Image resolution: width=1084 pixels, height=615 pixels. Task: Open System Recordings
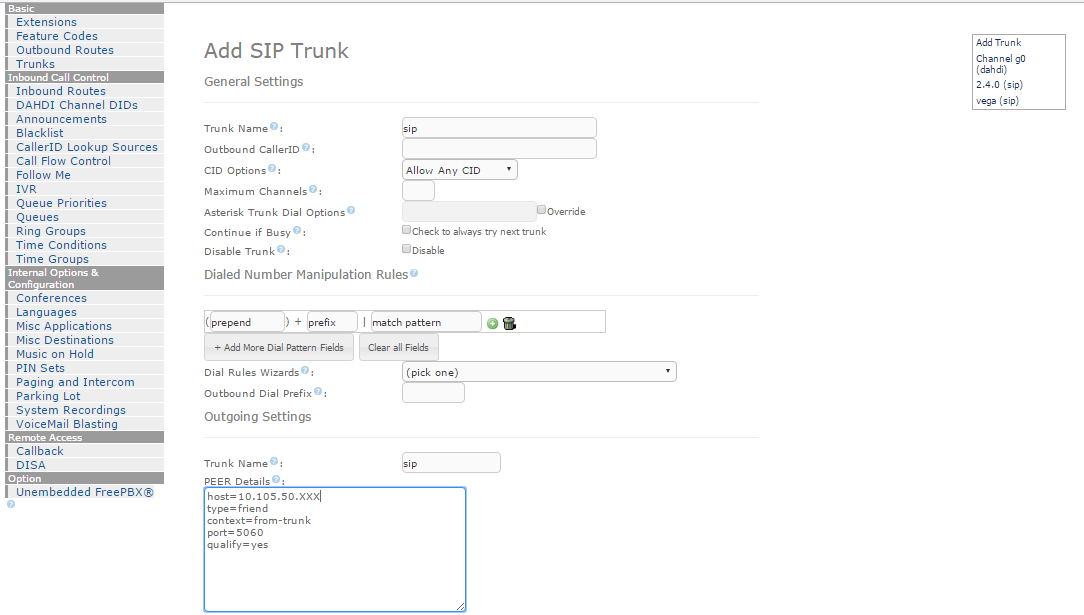coord(71,410)
